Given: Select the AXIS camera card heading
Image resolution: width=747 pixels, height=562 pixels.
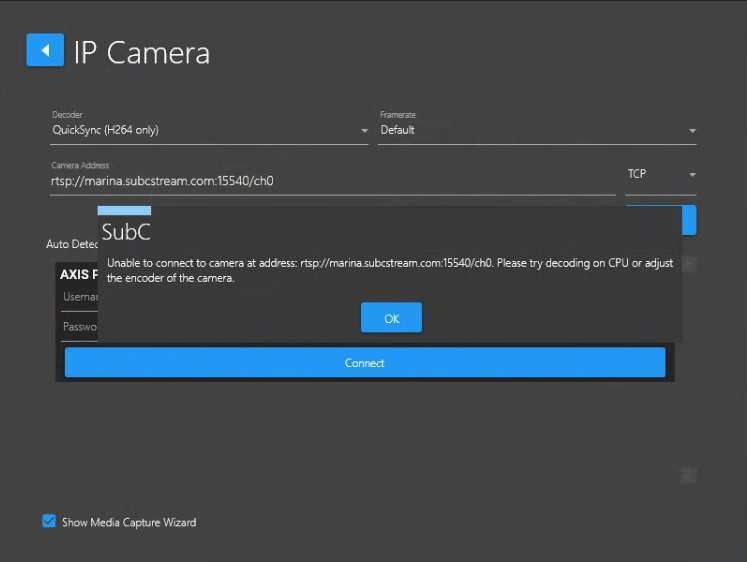Looking at the screenshot, I should [77, 274].
